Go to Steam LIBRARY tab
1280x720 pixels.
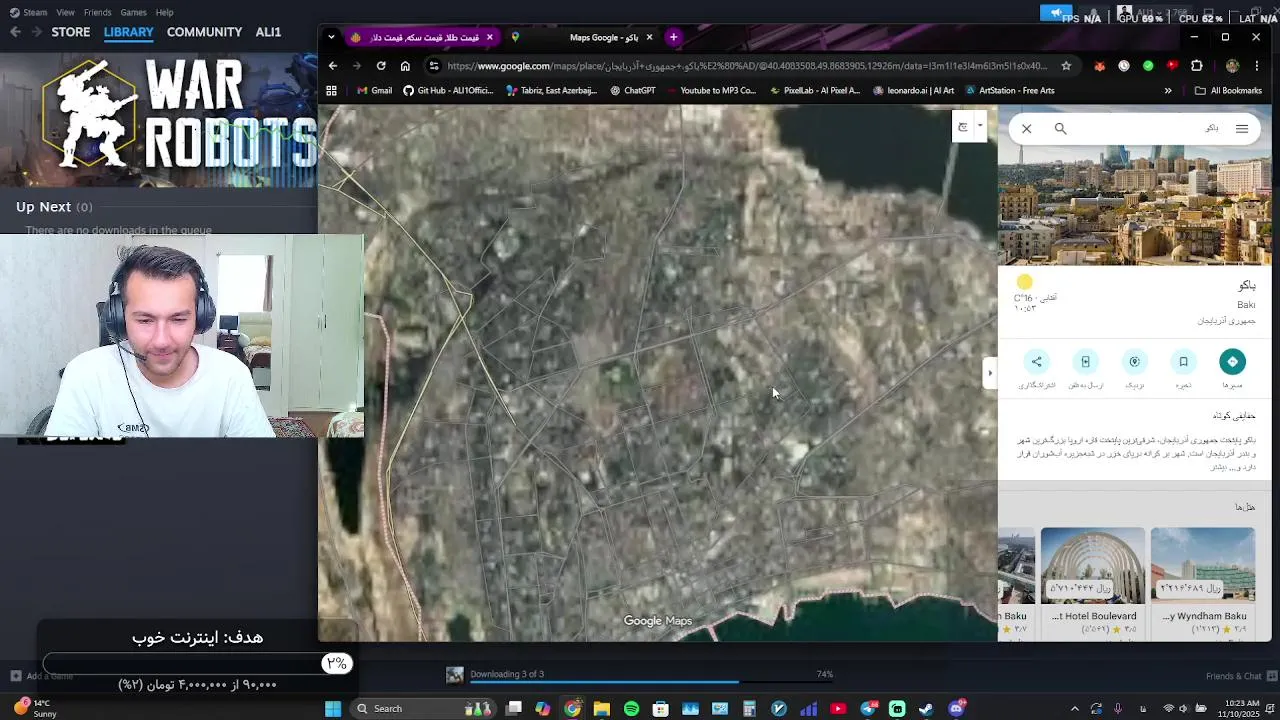pyautogui.click(x=128, y=32)
